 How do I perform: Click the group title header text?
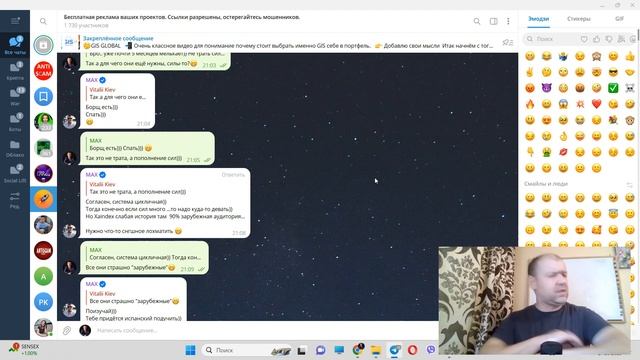click(x=182, y=17)
